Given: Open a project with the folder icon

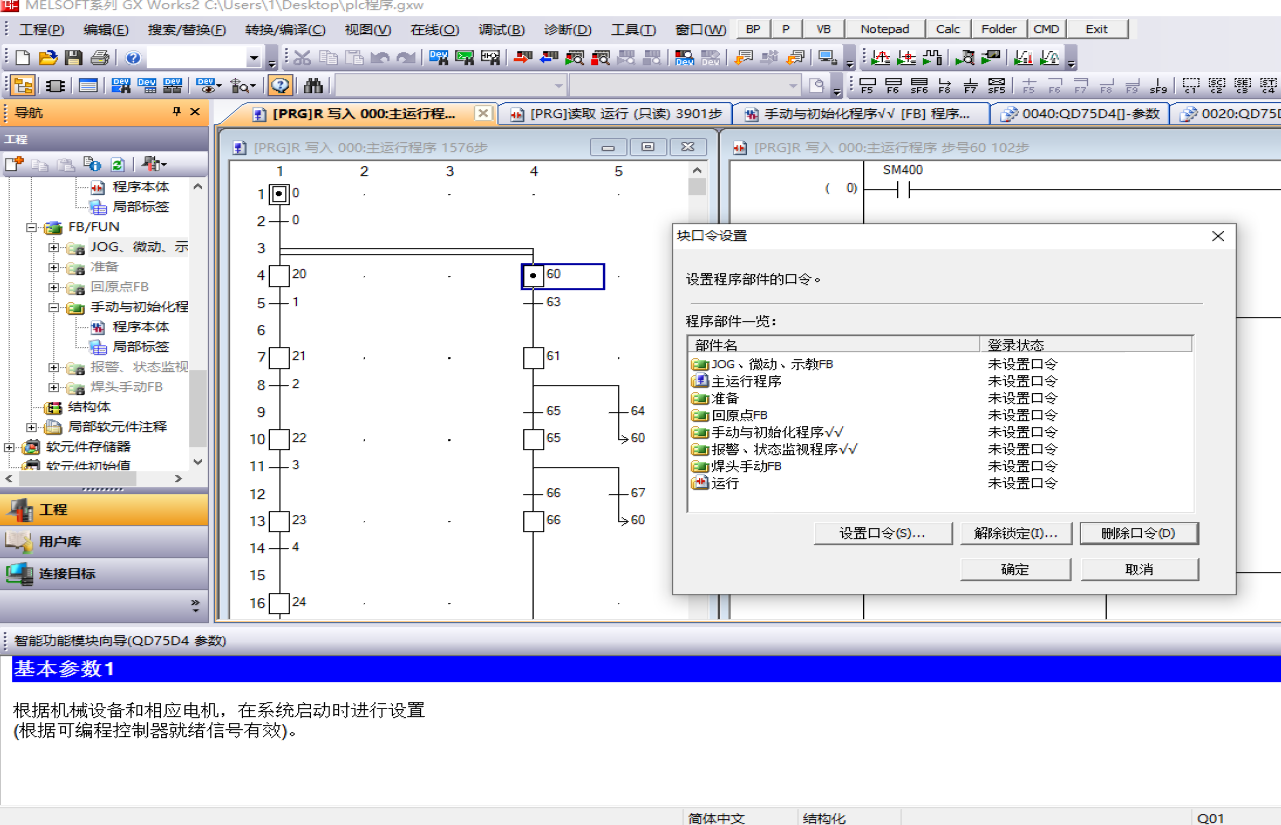Looking at the screenshot, I should tap(48, 57).
